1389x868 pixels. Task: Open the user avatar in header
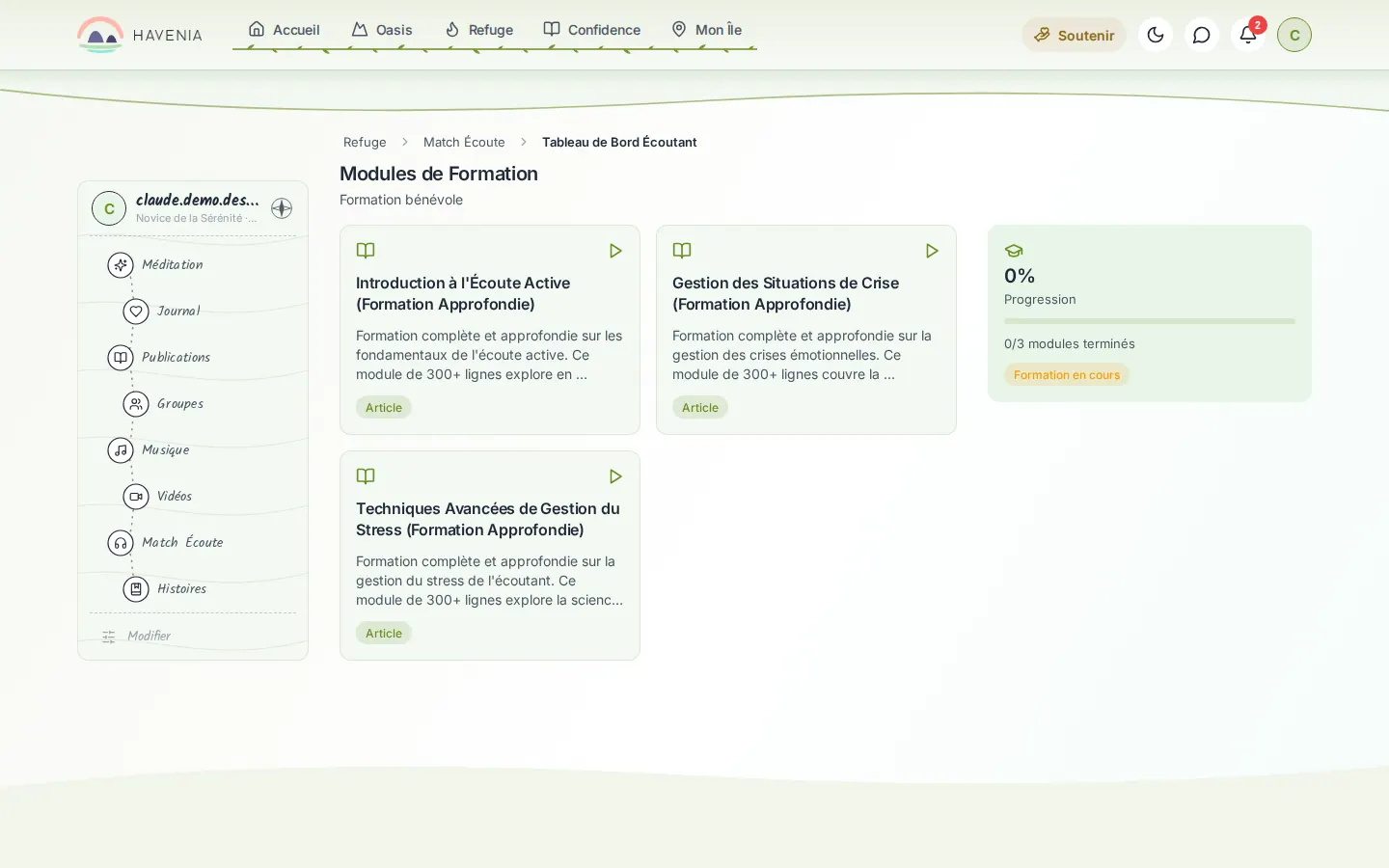[1294, 35]
